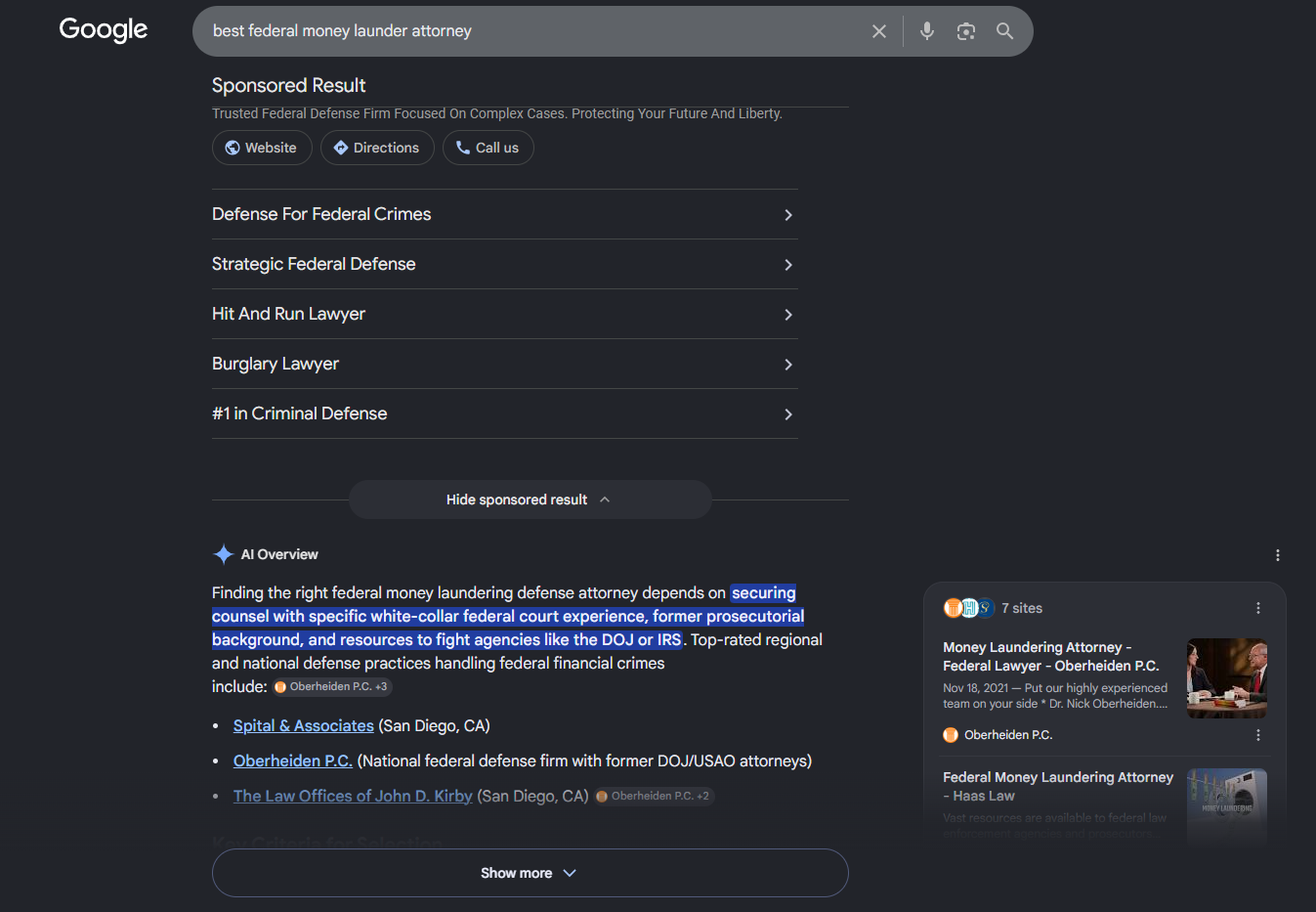Open The Law Offices of John D. Kirby

click(353, 796)
